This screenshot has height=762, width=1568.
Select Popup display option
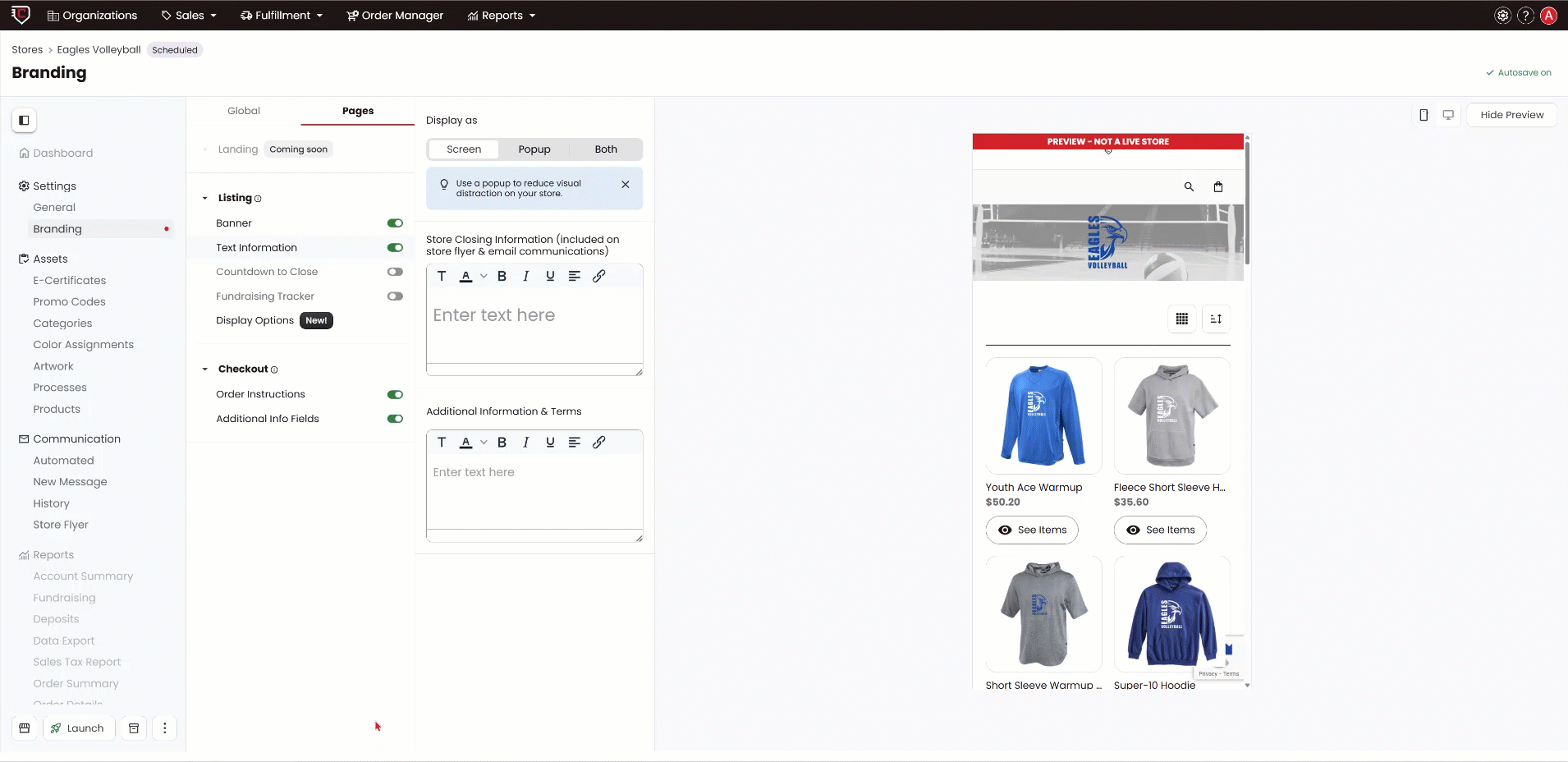point(534,149)
